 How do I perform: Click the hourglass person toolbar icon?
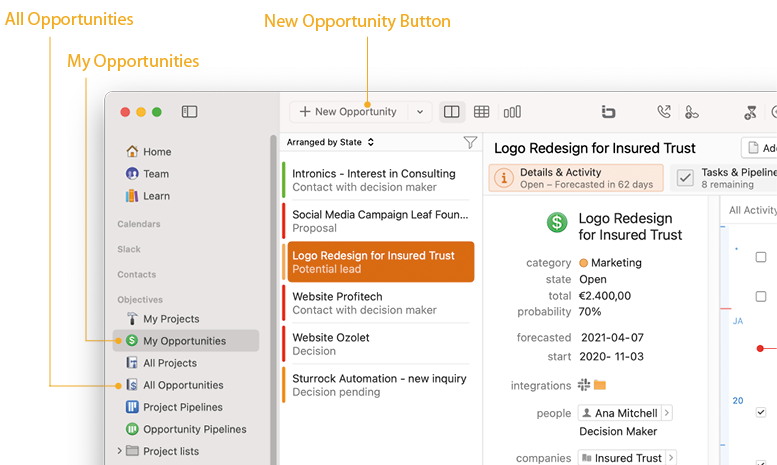(750, 112)
